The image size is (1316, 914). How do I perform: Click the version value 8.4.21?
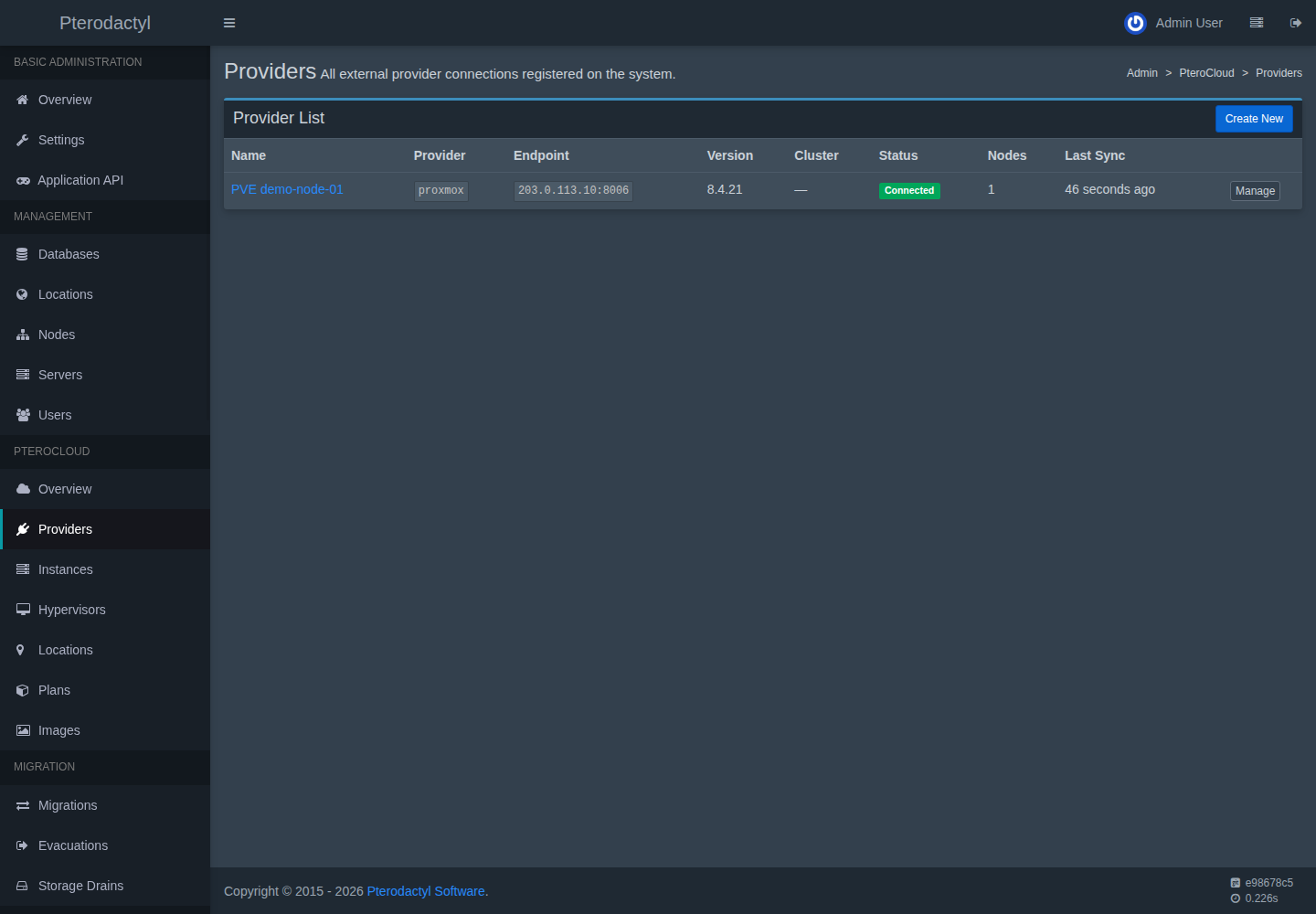pyautogui.click(x=725, y=189)
